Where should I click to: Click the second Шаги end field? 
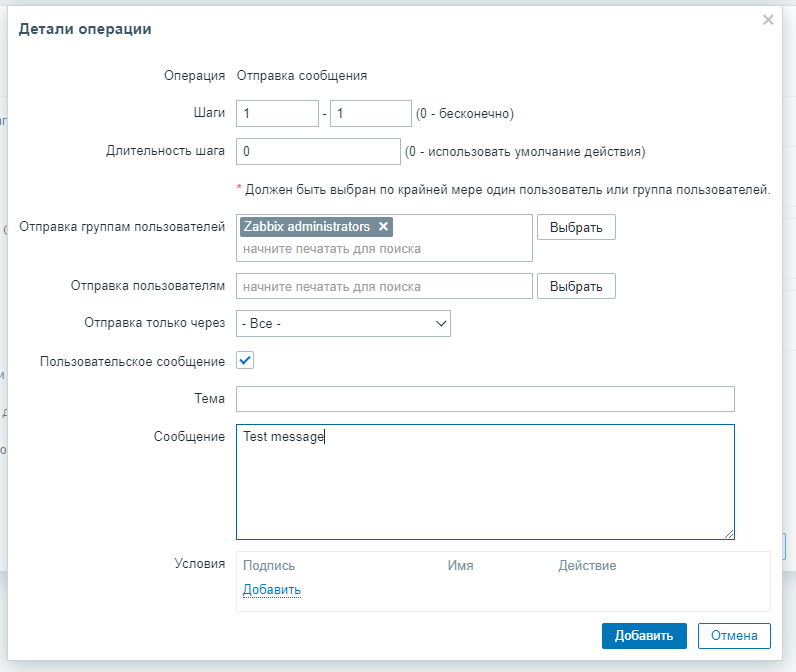point(370,114)
